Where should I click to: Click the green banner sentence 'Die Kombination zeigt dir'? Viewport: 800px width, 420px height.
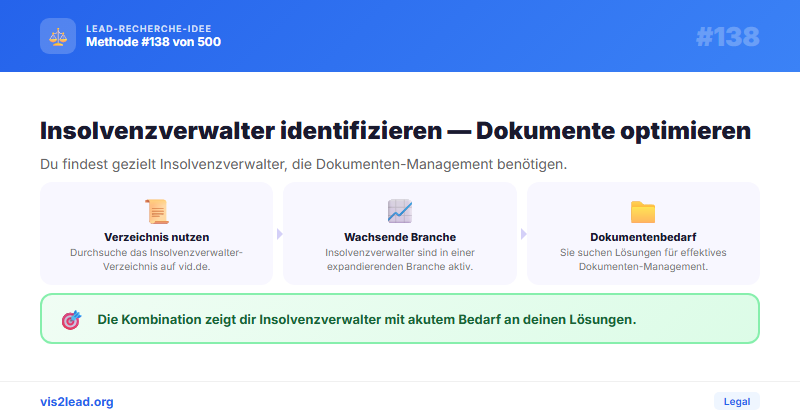pyautogui.click(x=367, y=319)
